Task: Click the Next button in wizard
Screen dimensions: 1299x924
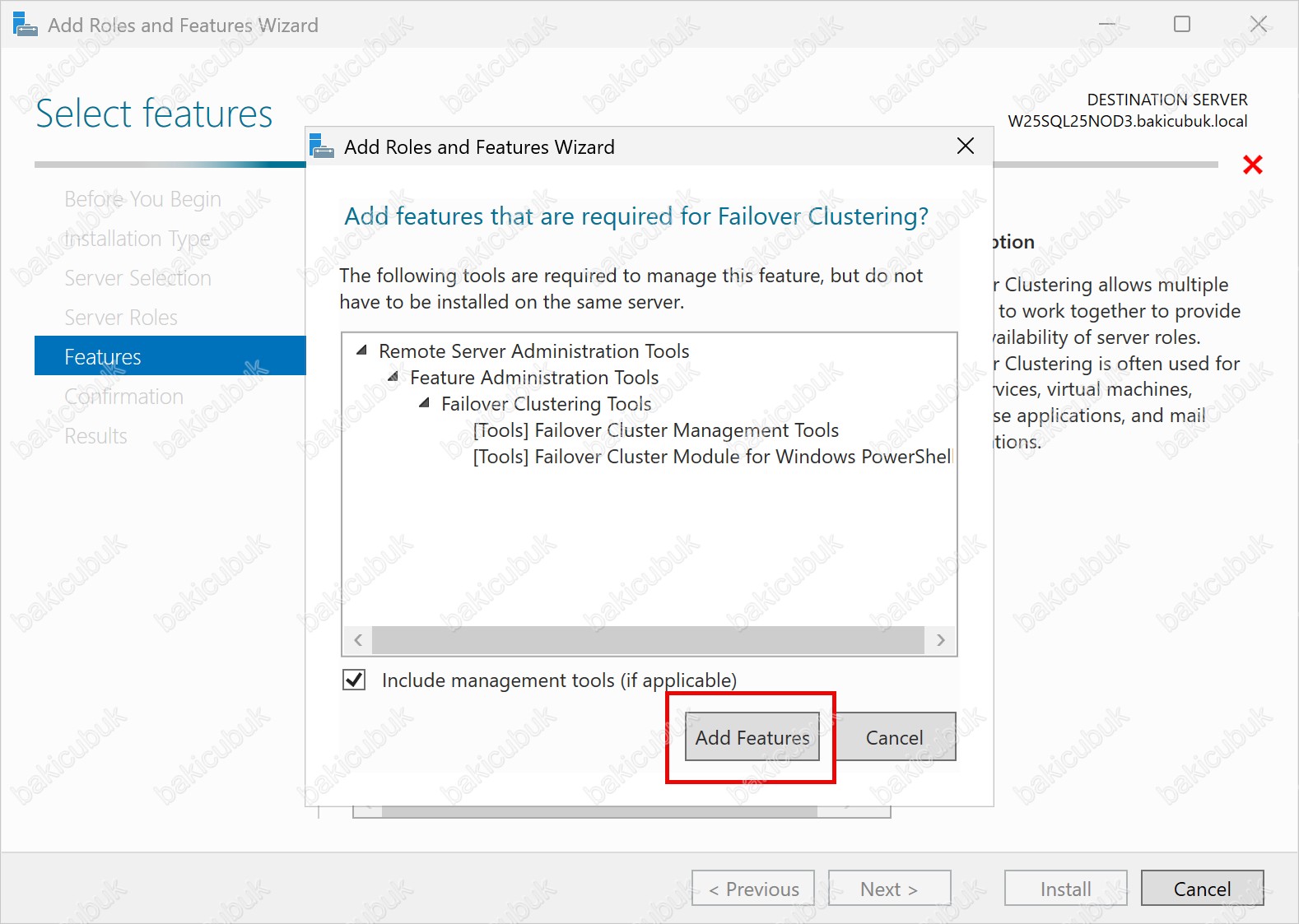Action: [x=888, y=889]
